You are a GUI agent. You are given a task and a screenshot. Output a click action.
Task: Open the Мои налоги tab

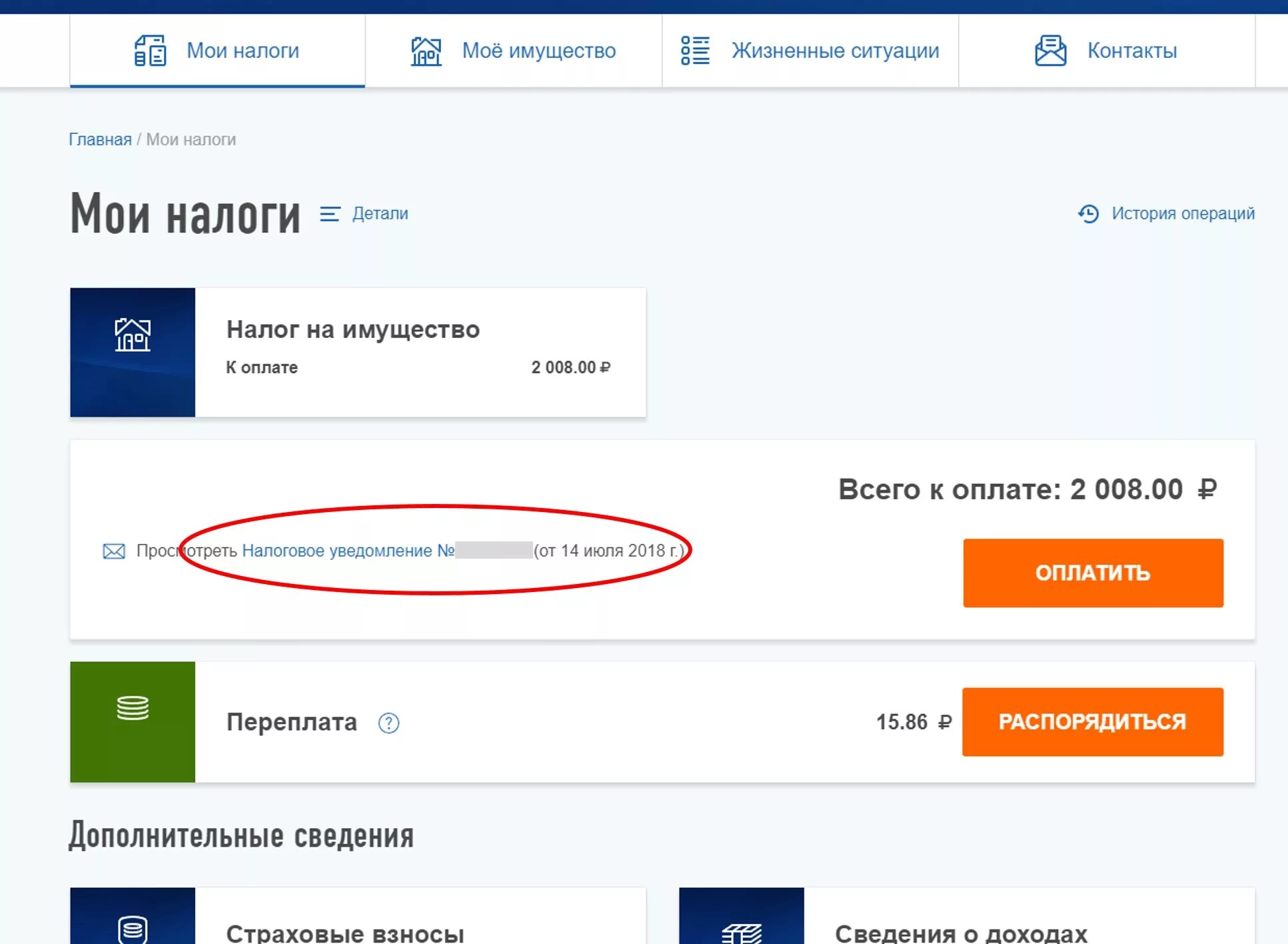217,51
